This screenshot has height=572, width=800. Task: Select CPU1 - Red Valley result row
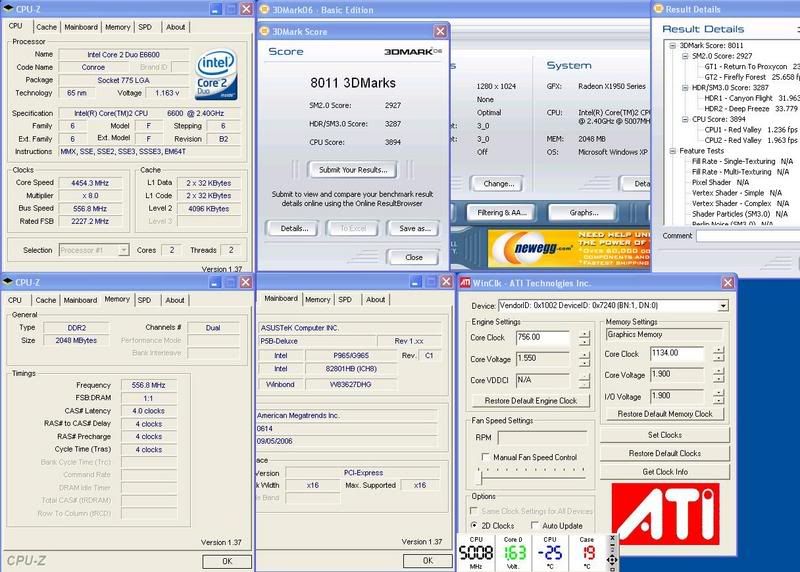[751, 130]
